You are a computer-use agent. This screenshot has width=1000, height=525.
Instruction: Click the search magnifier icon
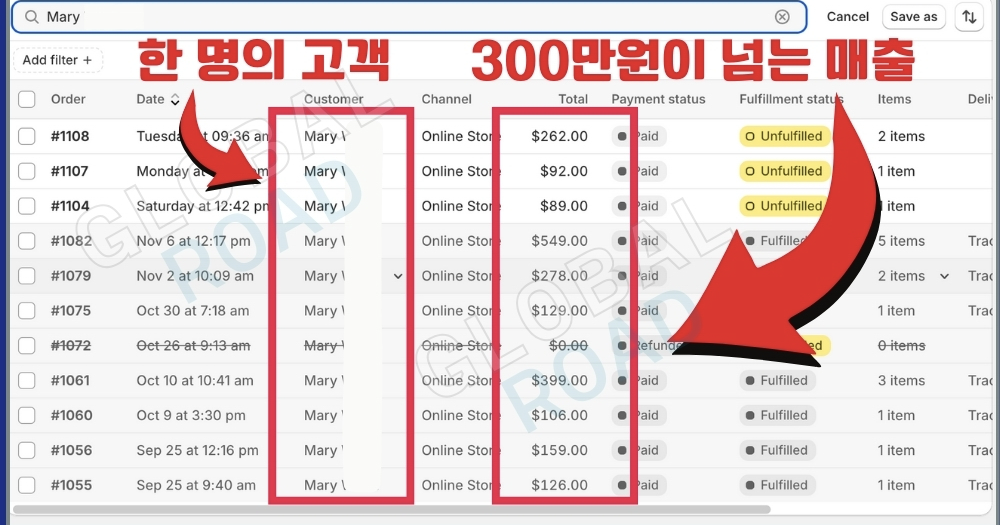(x=32, y=17)
